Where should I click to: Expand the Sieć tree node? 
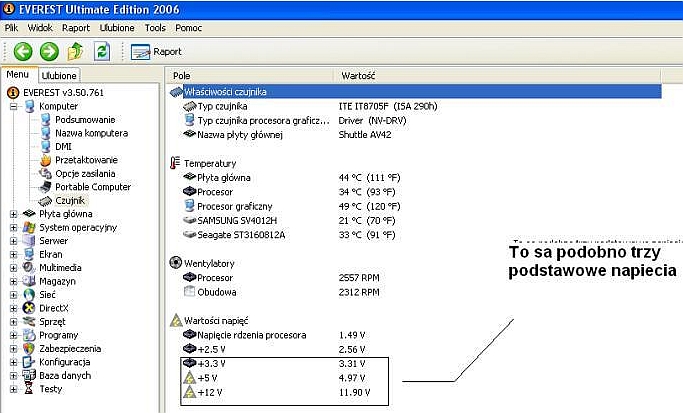click(x=14, y=295)
